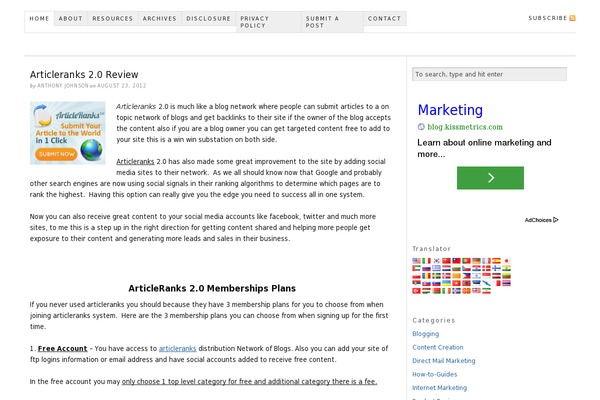This screenshot has width=600, height=400.
Task: Click the italic Articleranks word starting the article
Action: pyautogui.click(x=136, y=106)
